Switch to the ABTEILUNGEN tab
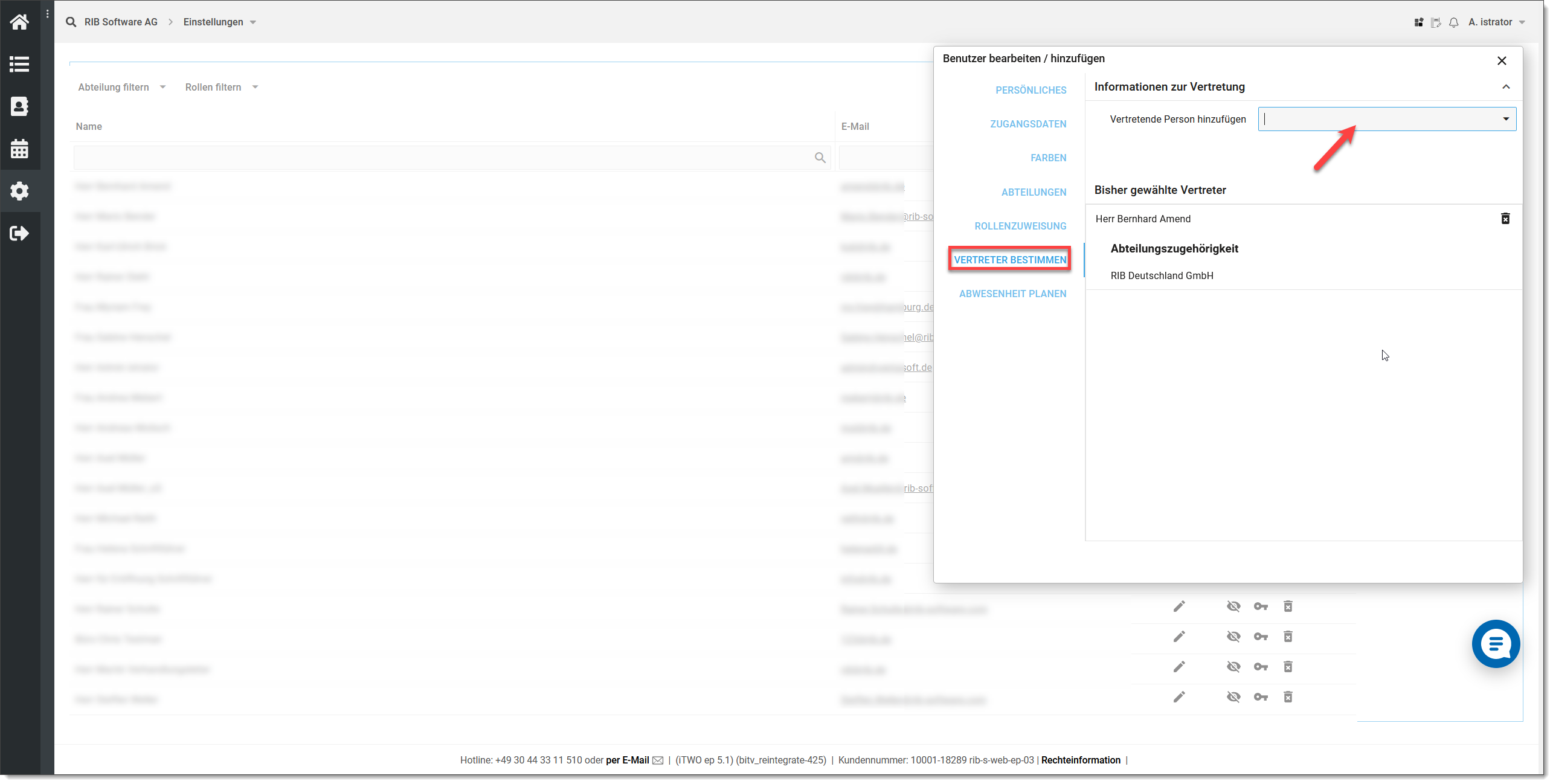 coord(1034,192)
